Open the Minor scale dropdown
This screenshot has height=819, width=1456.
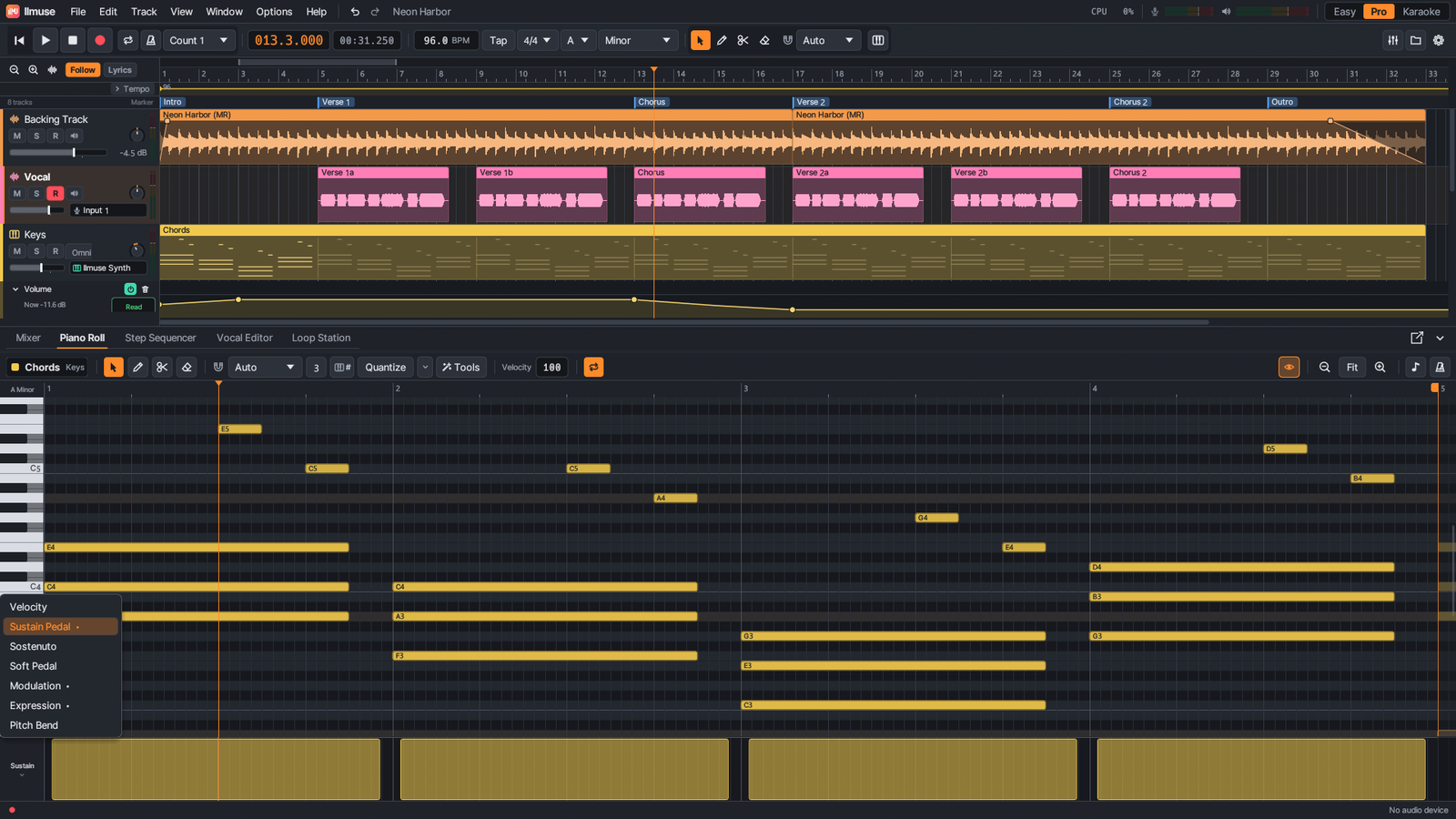(x=638, y=40)
